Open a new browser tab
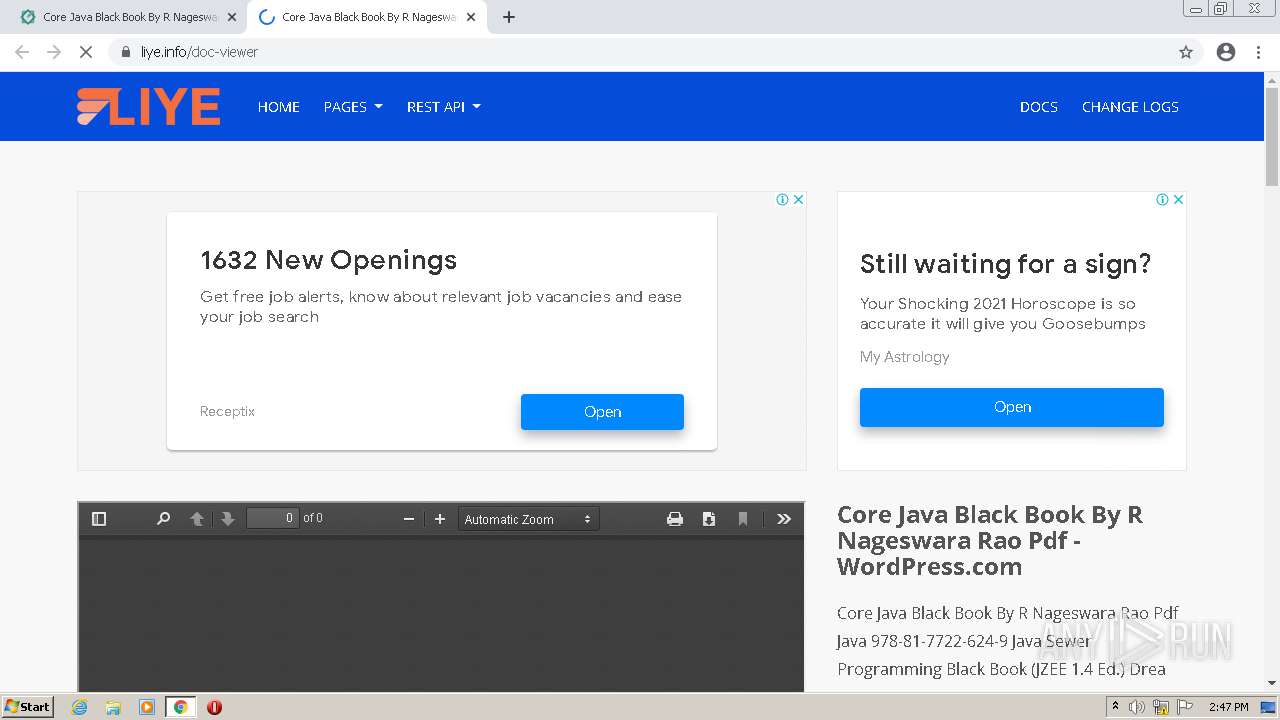The image size is (1280, 720). tap(509, 17)
